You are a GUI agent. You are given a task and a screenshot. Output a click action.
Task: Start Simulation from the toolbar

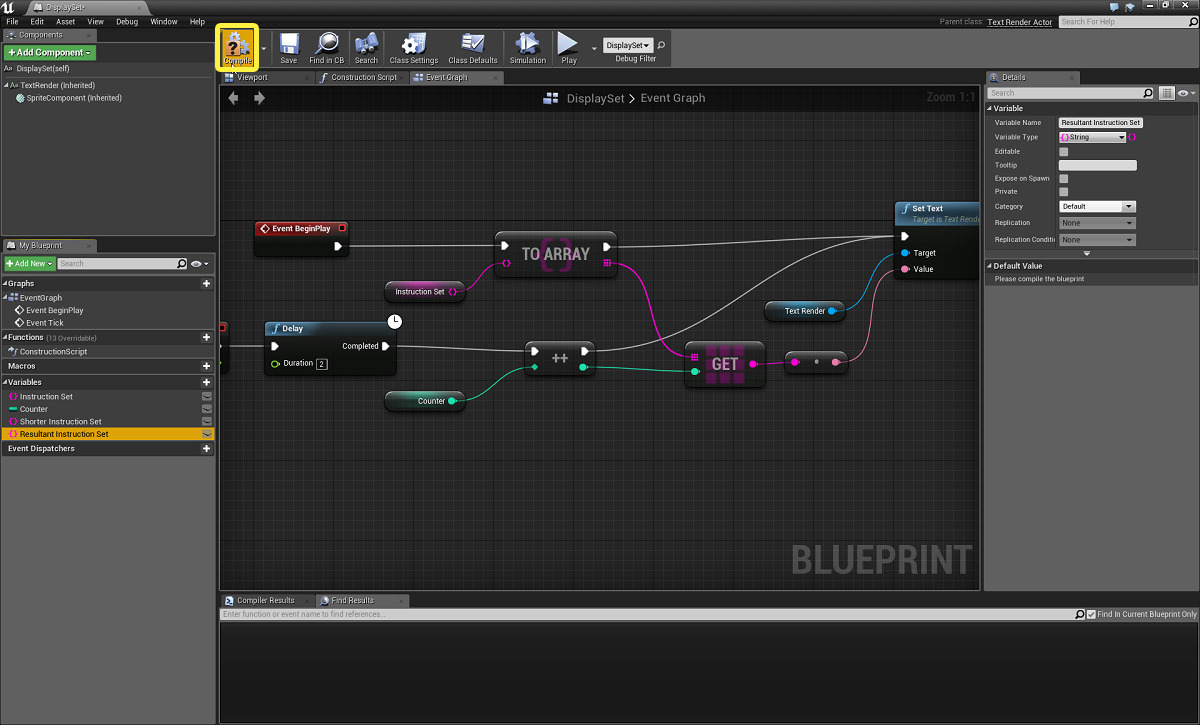click(x=527, y=47)
